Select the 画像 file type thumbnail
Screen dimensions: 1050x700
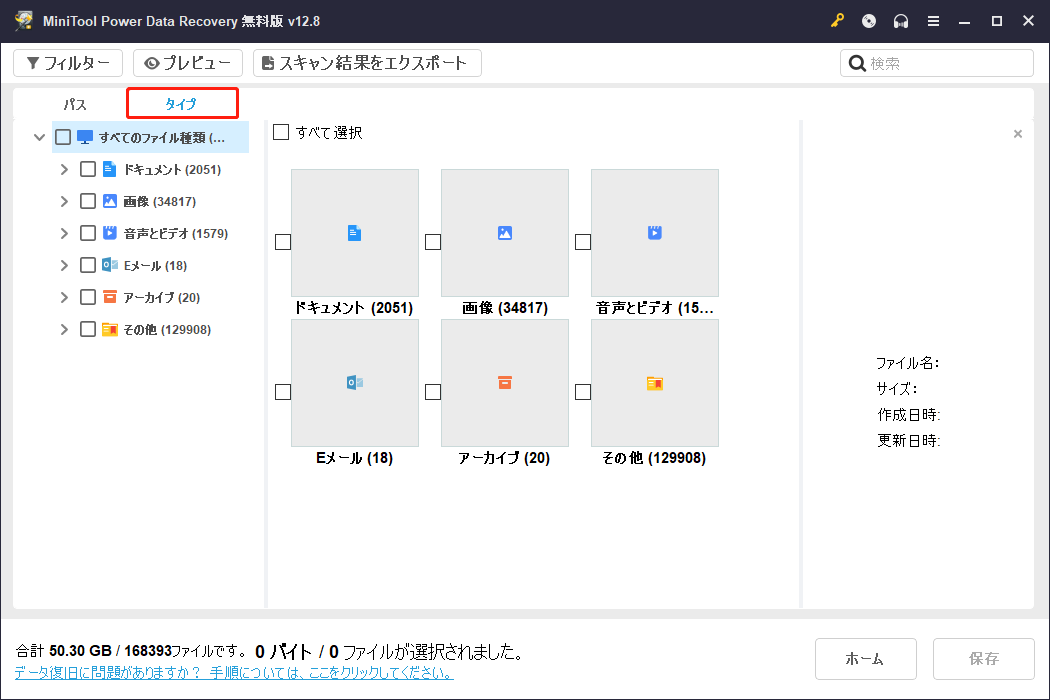(505, 233)
